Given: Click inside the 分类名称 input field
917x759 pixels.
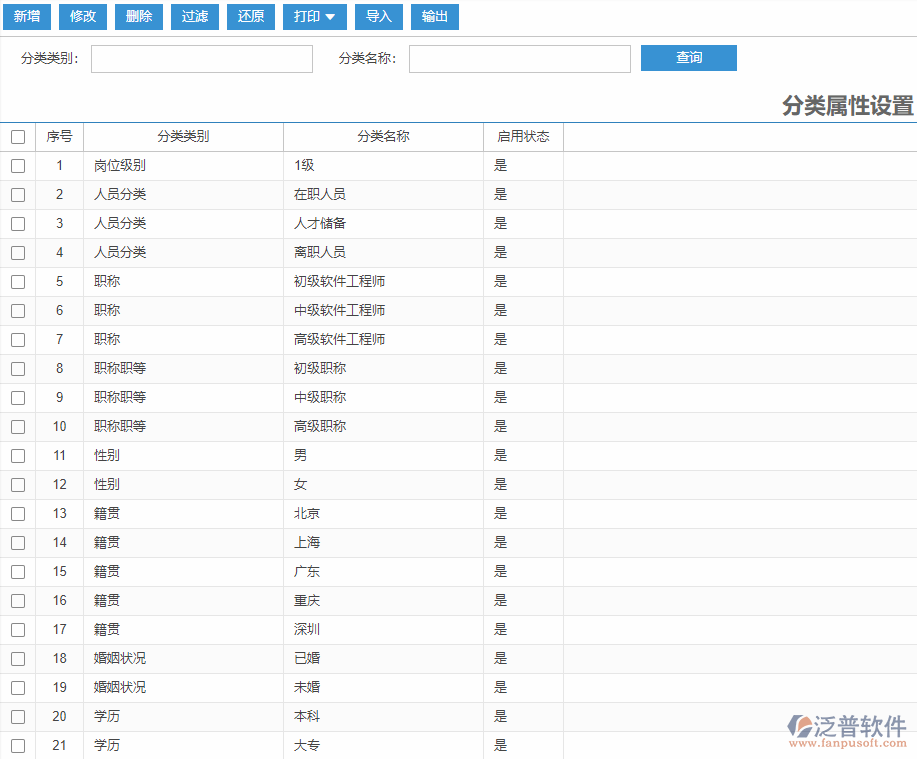Looking at the screenshot, I should pos(519,59).
